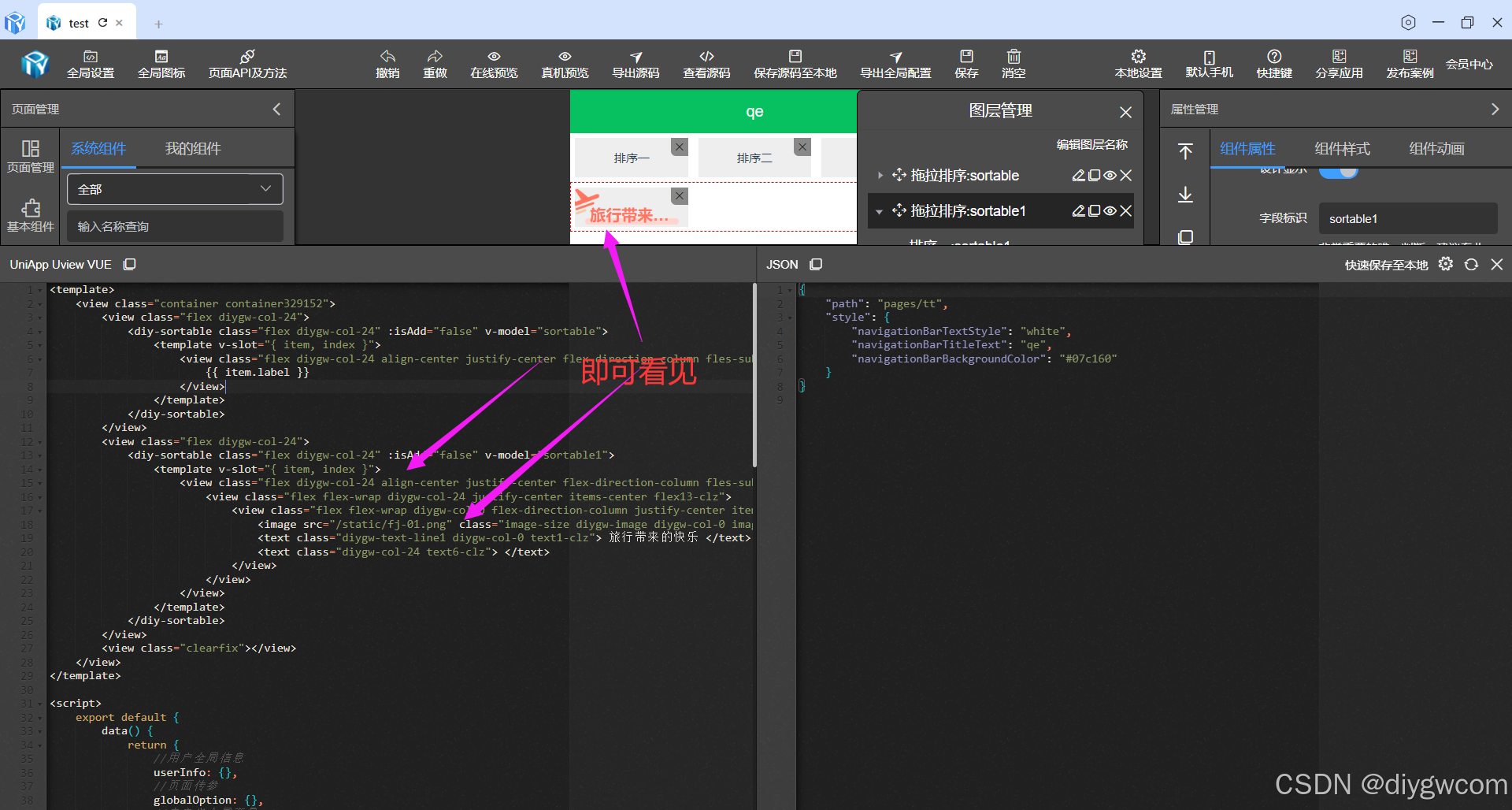Open the 基本组件 sidebar icon
Screen dimensions: 1512x810
(31, 215)
